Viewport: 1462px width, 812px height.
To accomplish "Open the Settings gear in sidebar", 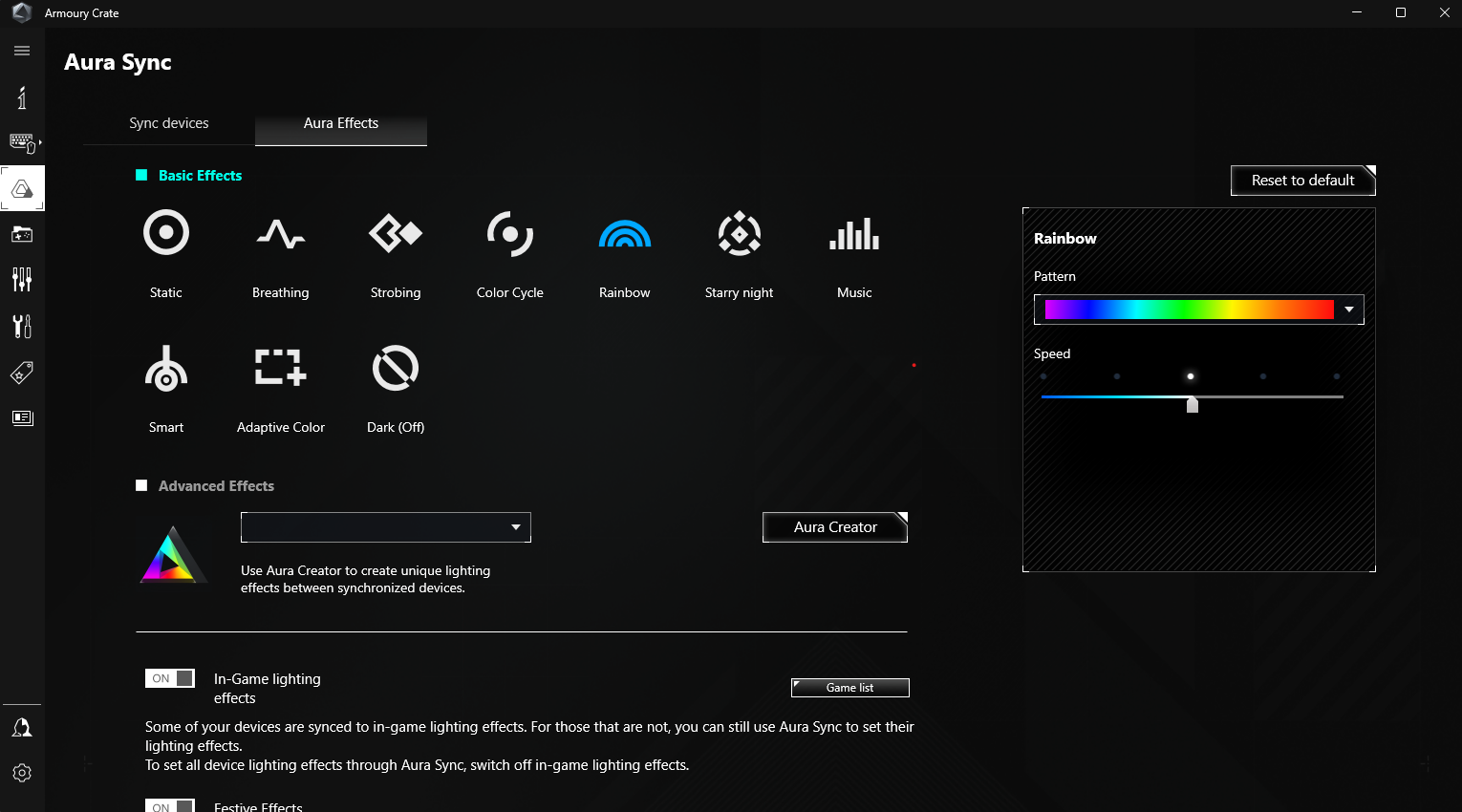I will [x=22, y=773].
